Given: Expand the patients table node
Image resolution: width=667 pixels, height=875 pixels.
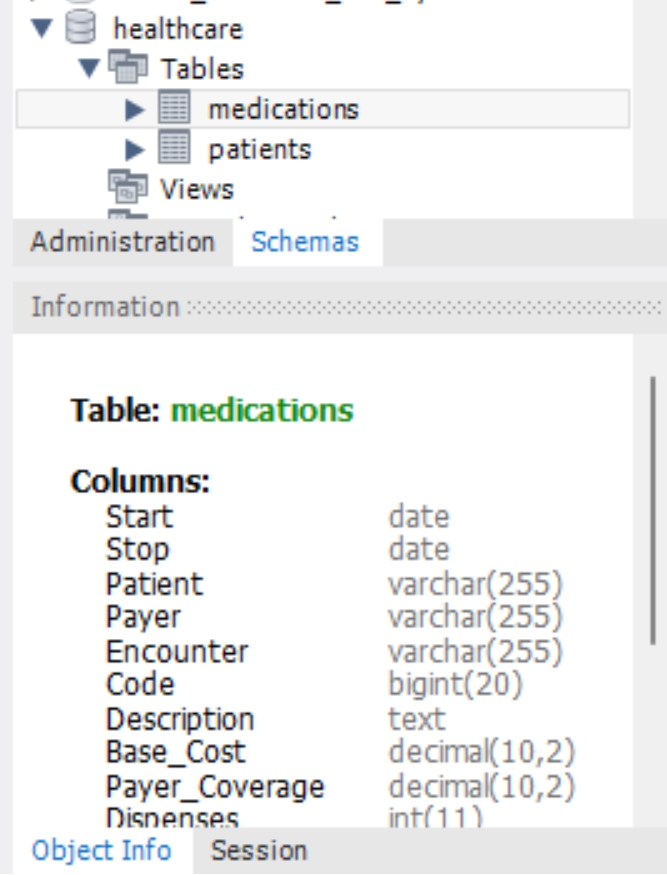Looking at the screenshot, I should click(x=135, y=150).
